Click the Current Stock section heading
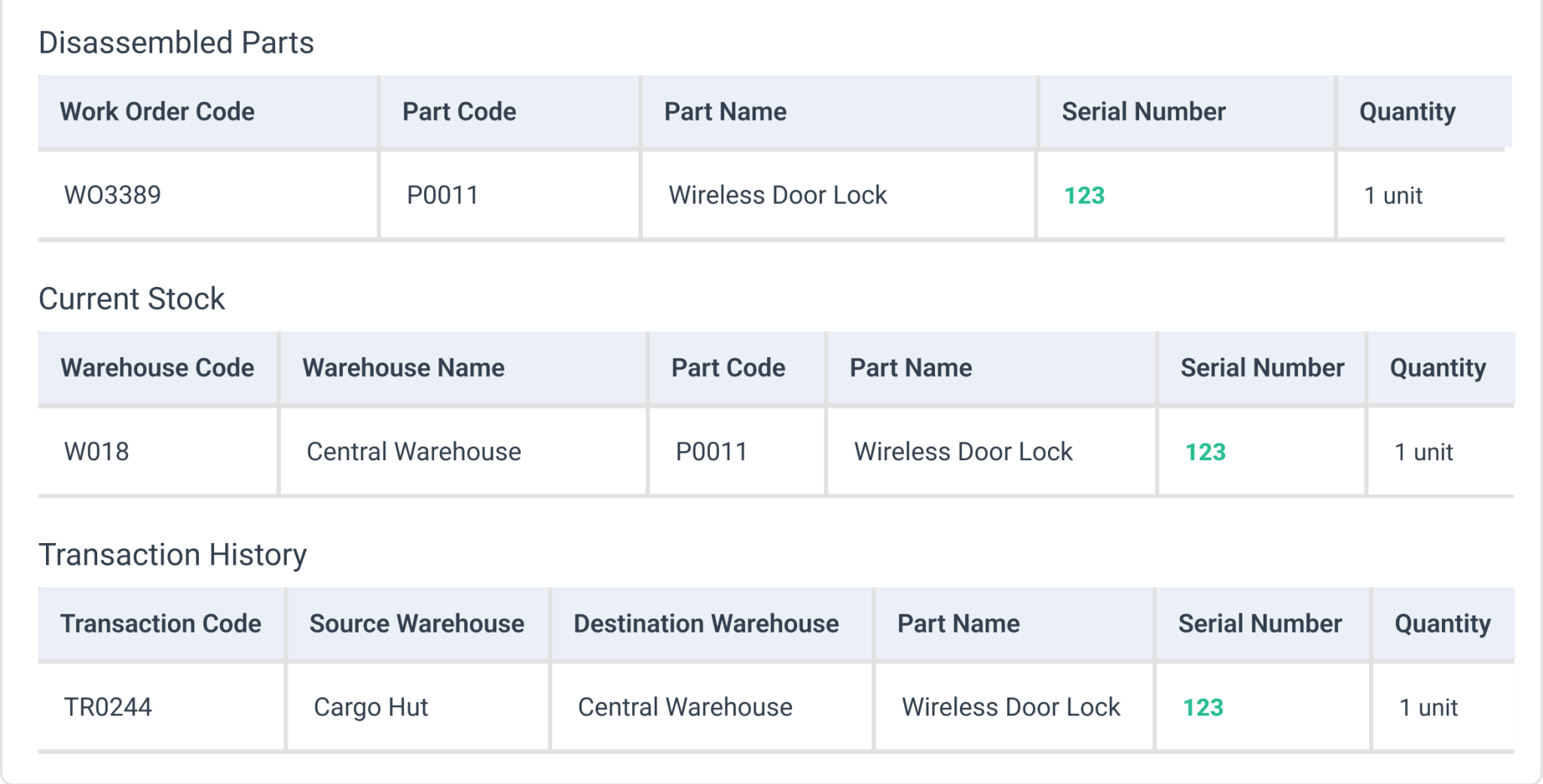The height and width of the screenshot is (784, 1543). (132, 298)
